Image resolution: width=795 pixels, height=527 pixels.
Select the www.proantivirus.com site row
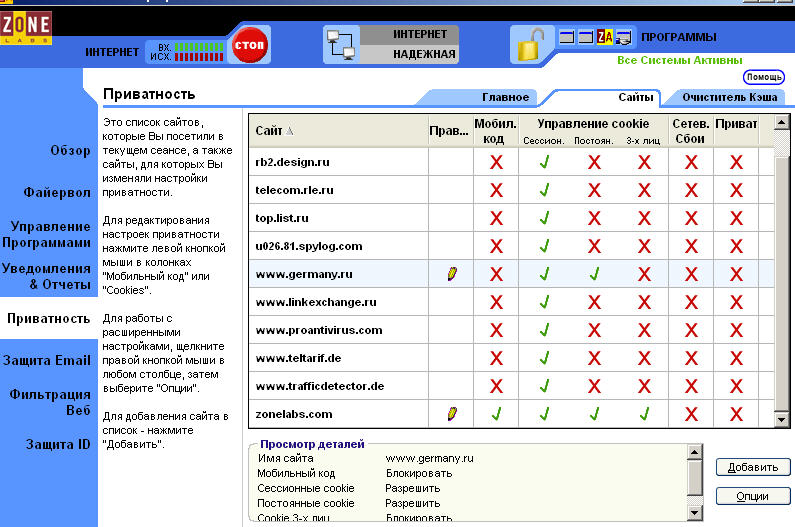(x=511, y=330)
